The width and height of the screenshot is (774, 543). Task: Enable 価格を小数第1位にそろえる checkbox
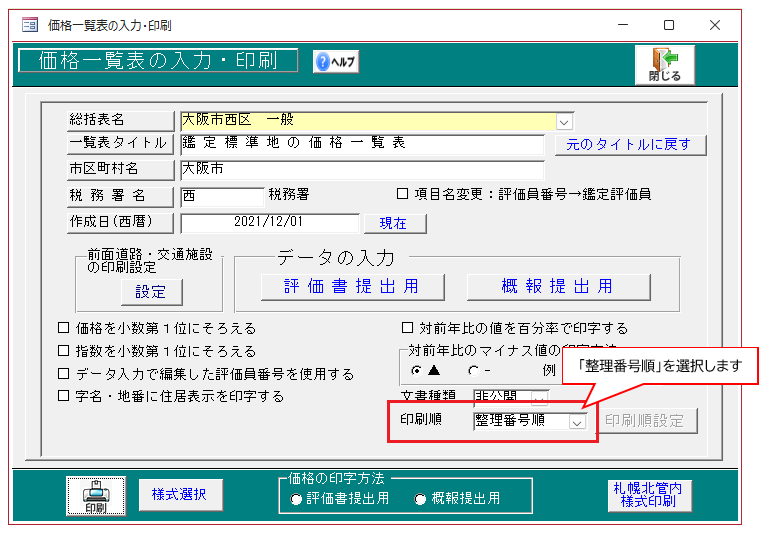point(64,328)
